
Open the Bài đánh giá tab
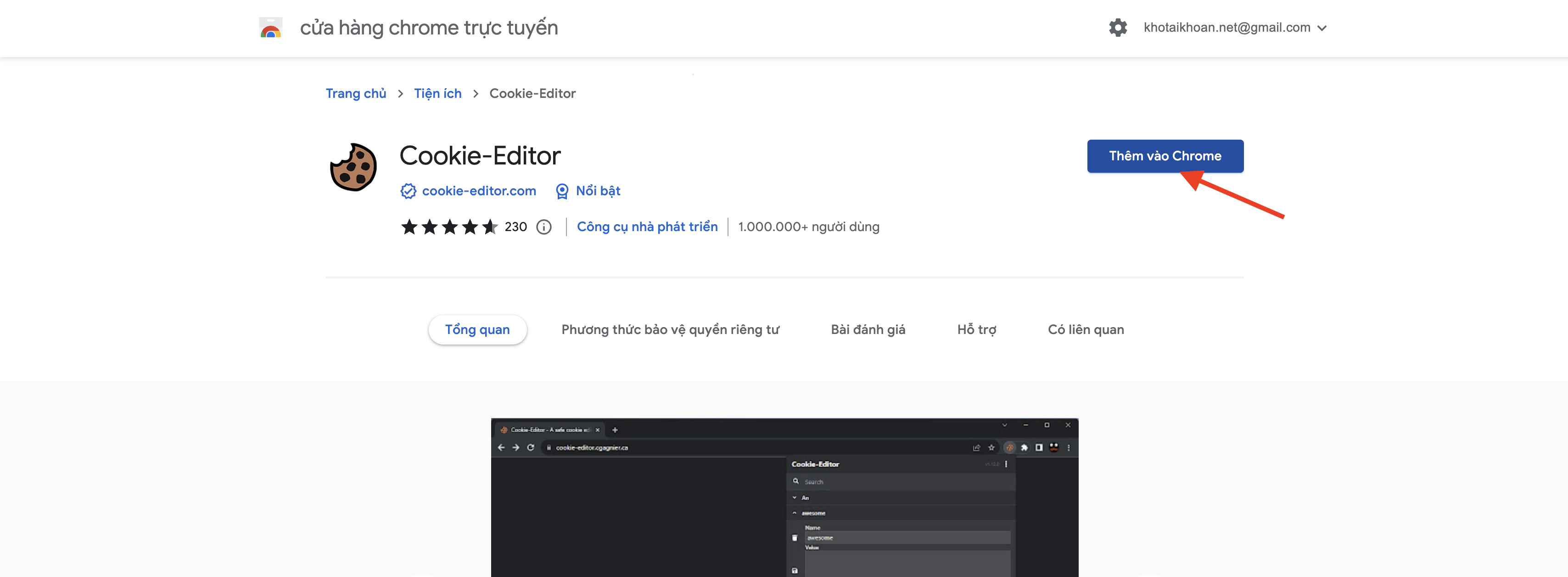tap(868, 330)
